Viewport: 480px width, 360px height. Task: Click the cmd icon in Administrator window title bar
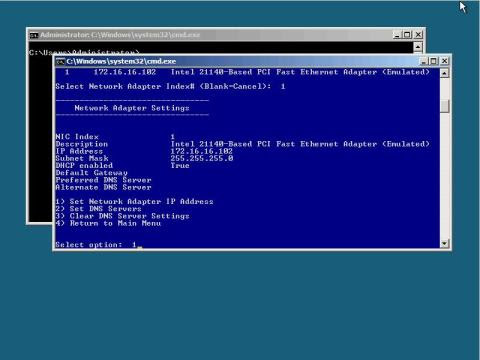coord(34,35)
